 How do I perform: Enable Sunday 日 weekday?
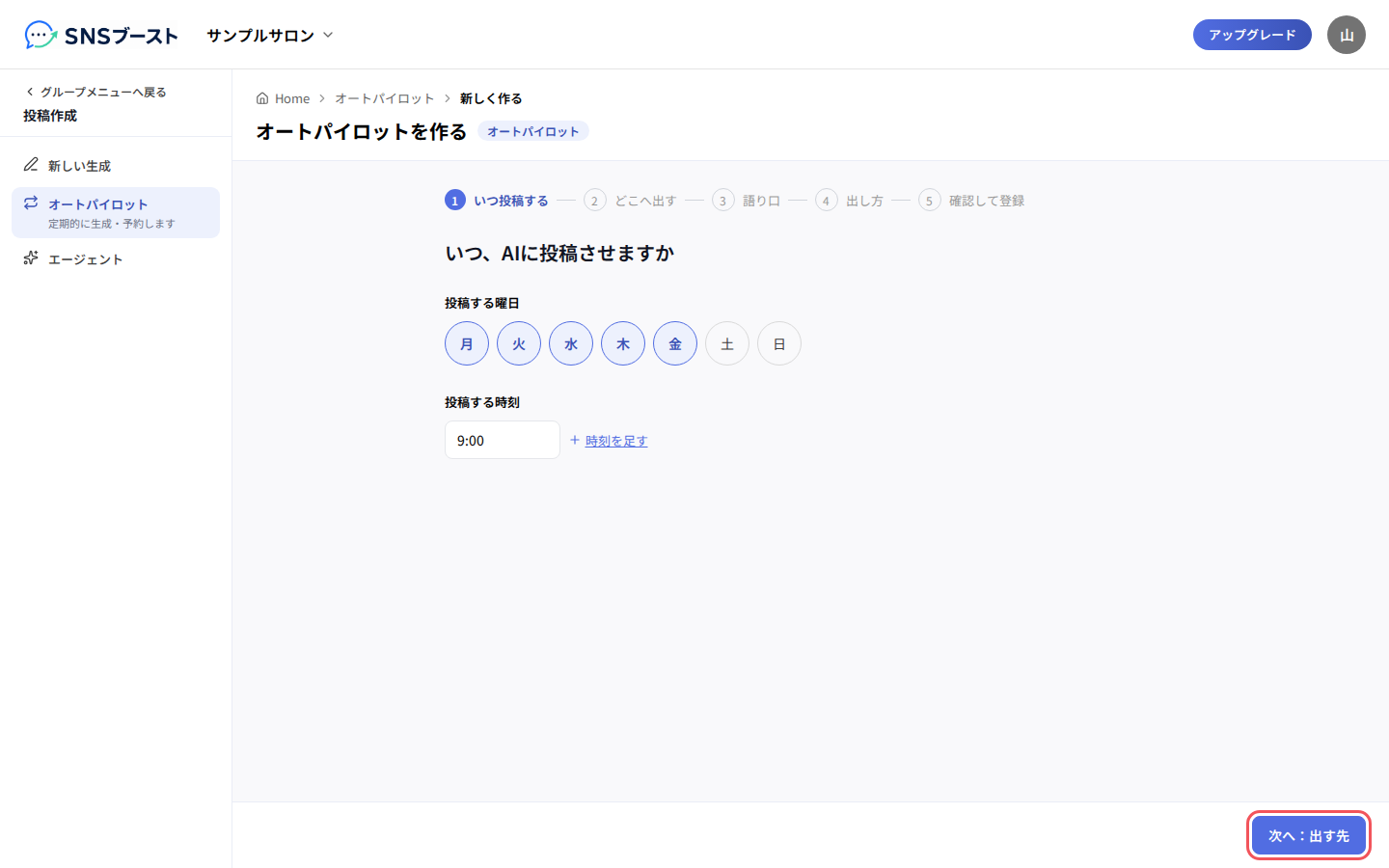(779, 343)
